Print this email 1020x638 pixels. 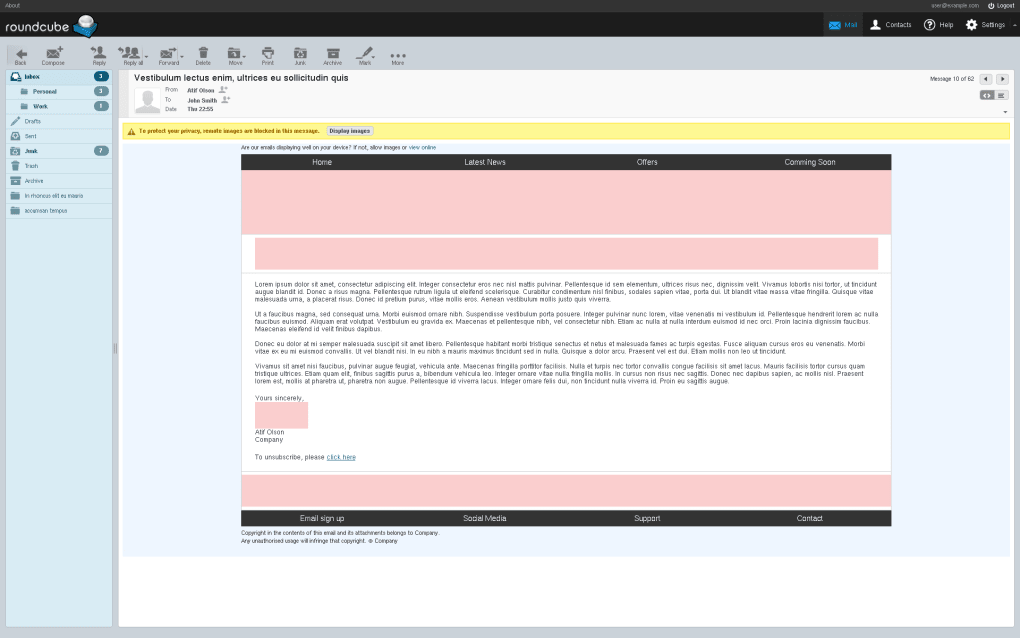coord(267,54)
